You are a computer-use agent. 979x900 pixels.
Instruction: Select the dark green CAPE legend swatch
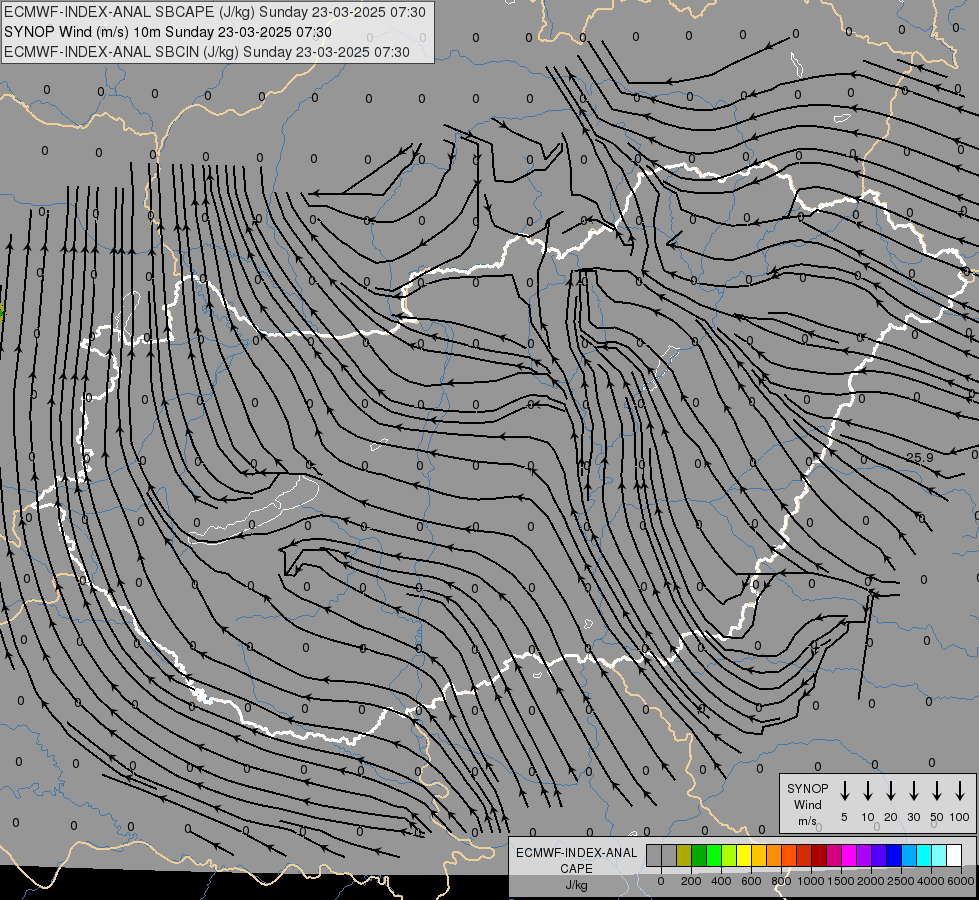tap(699, 856)
